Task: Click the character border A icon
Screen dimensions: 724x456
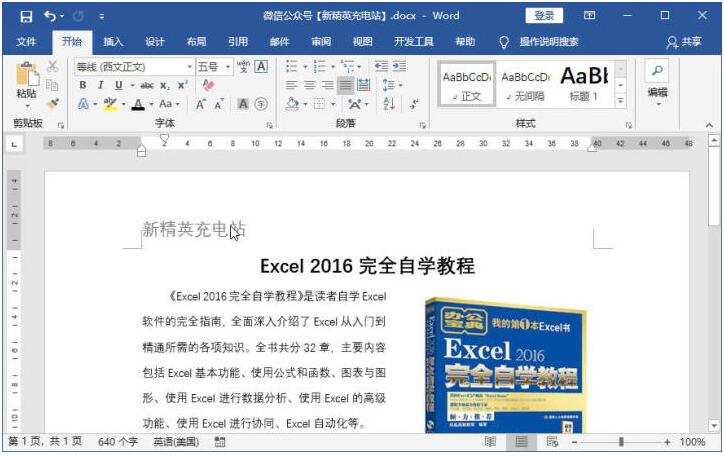Action: point(261,66)
